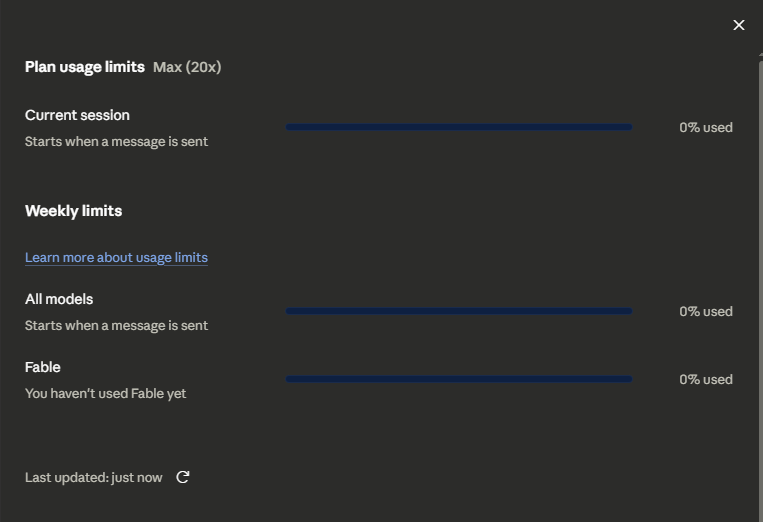The height and width of the screenshot is (522, 763).
Task: Refresh the last updated usage data
Action: (182, 477)
